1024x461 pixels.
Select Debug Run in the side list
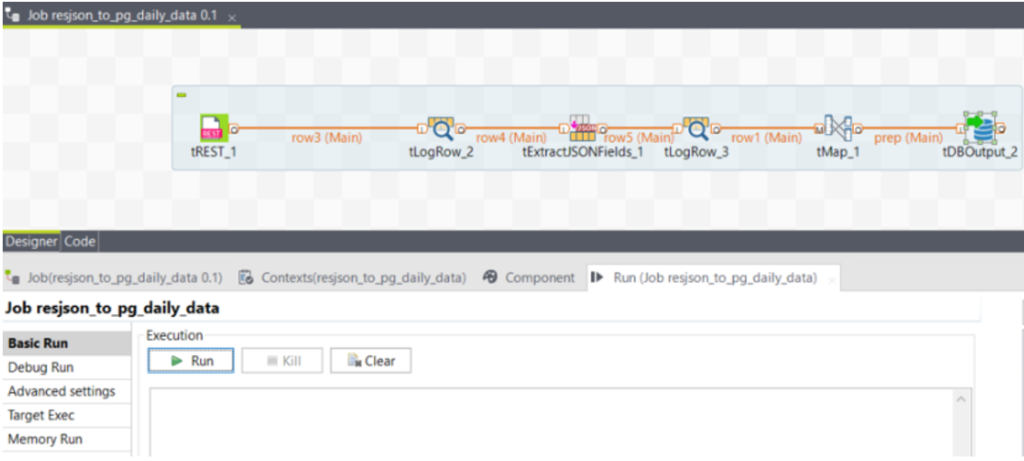click(40, 367)
